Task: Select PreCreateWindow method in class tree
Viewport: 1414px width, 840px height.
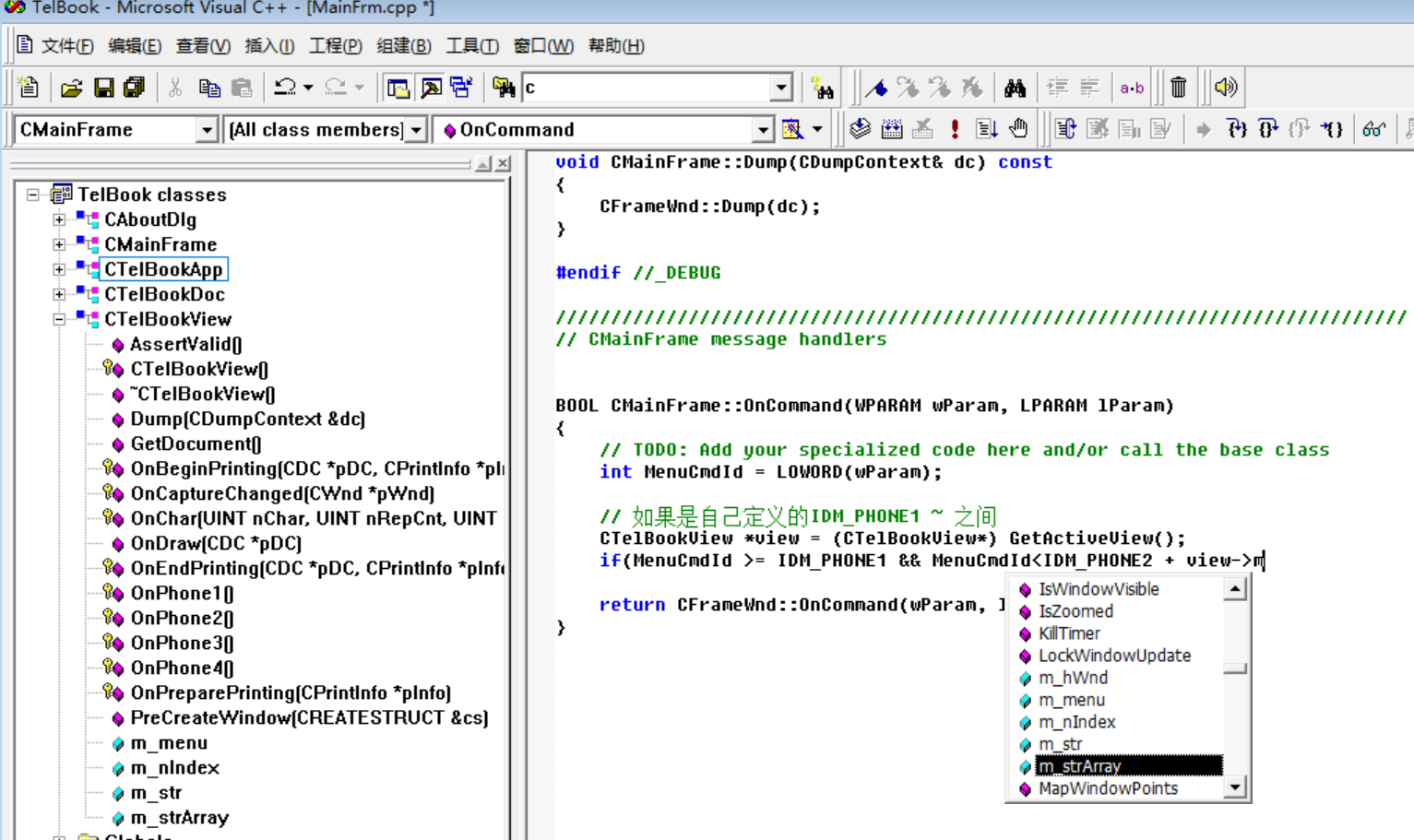Action: point(309,717)
